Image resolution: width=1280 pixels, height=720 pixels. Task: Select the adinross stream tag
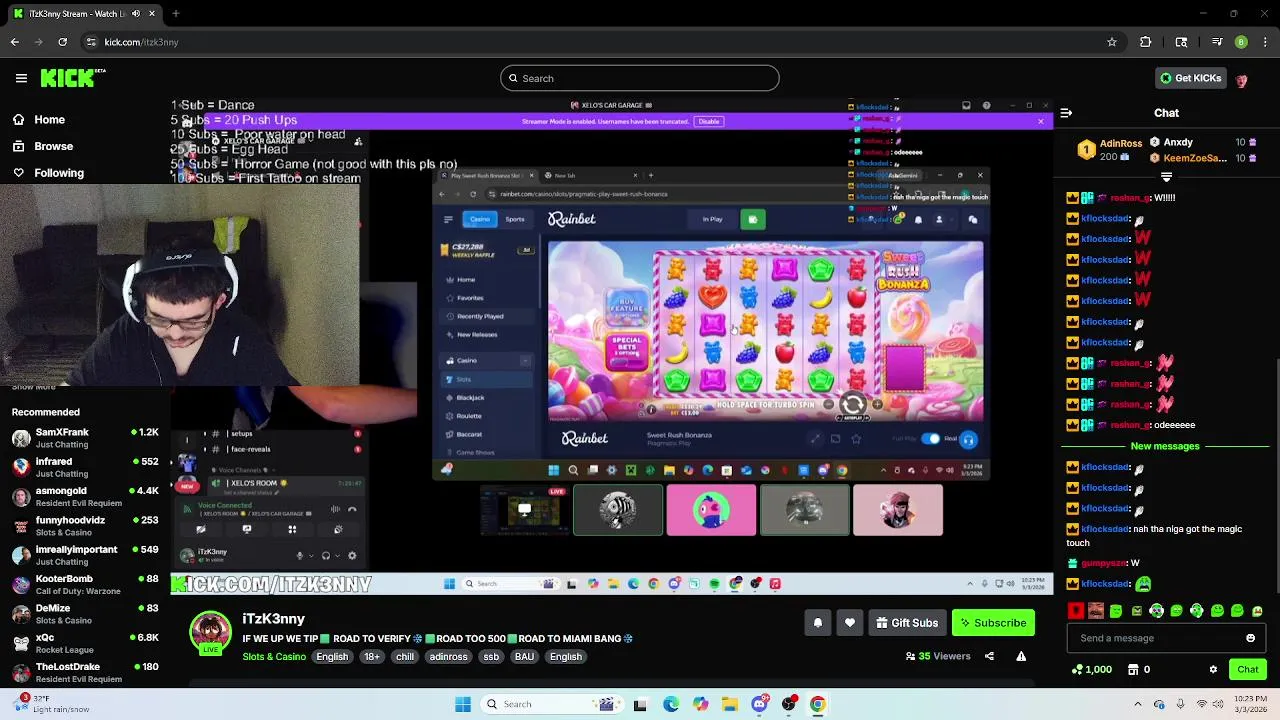448,657
